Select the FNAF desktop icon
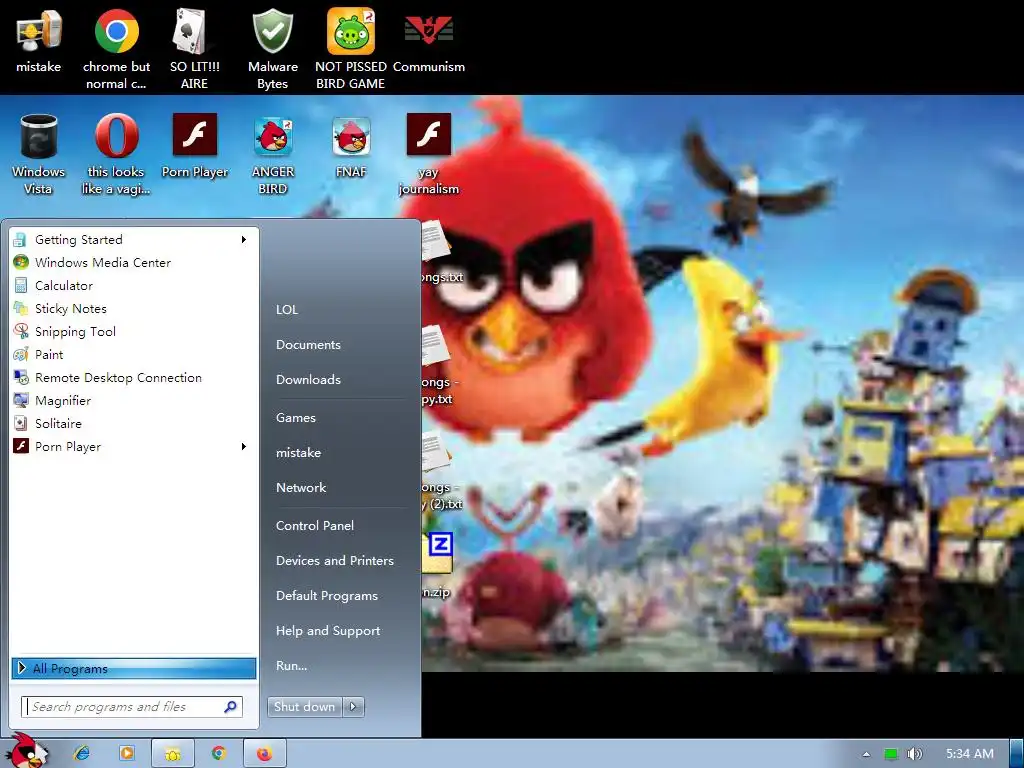Image resolution: width=1024 pixels, height=768 pixels. (351, 146)
